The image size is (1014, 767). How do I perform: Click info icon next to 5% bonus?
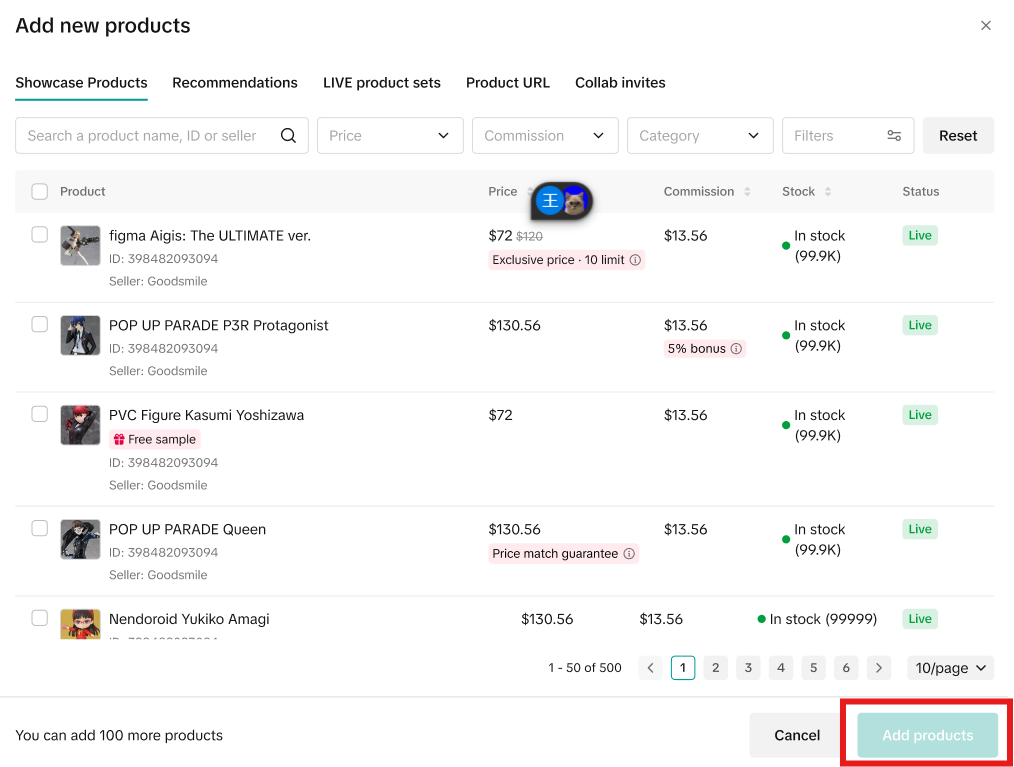tap(736, 349)
